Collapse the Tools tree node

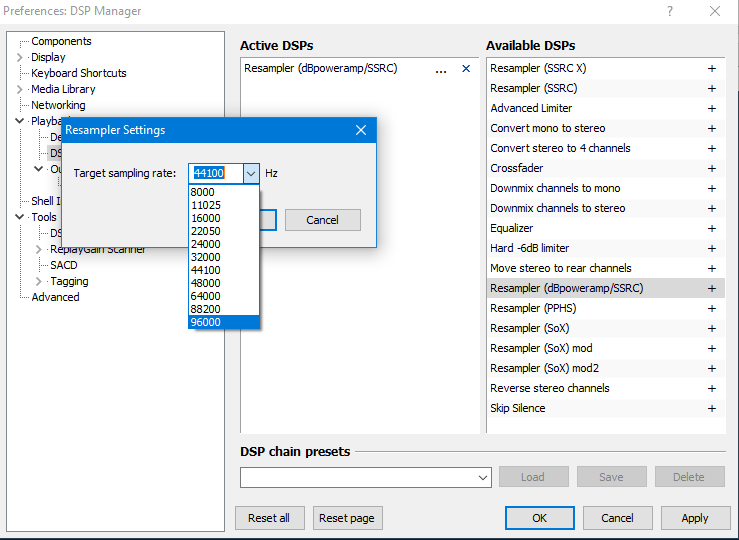(x=19, y=217)
